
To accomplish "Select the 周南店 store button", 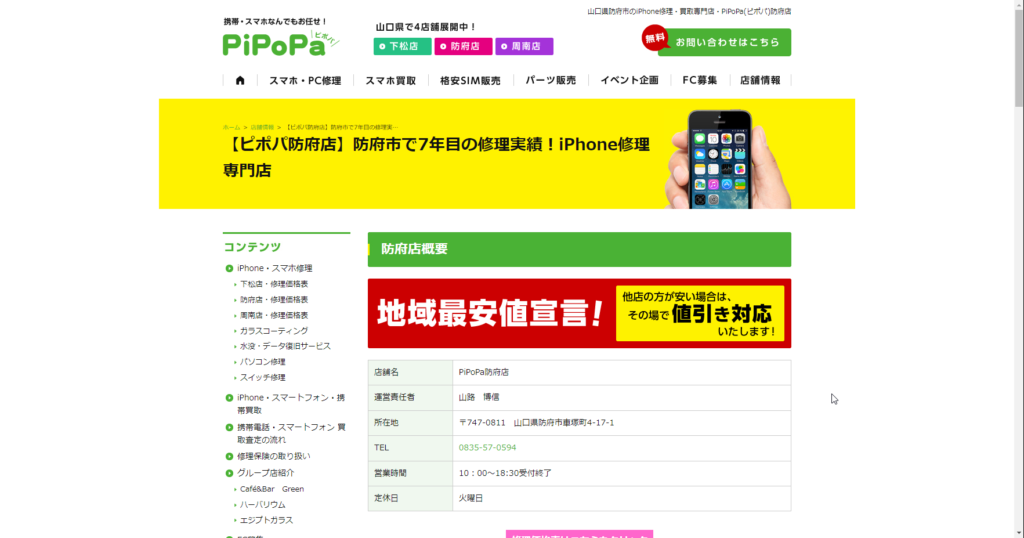I will click(x=524, y=46).
